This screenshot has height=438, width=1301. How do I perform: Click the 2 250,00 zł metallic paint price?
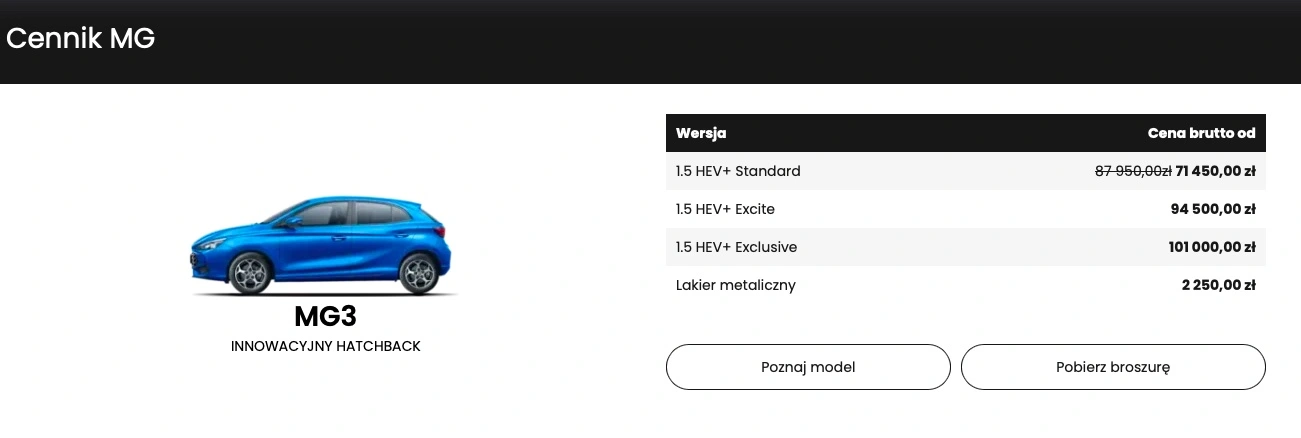[1218, 285]
